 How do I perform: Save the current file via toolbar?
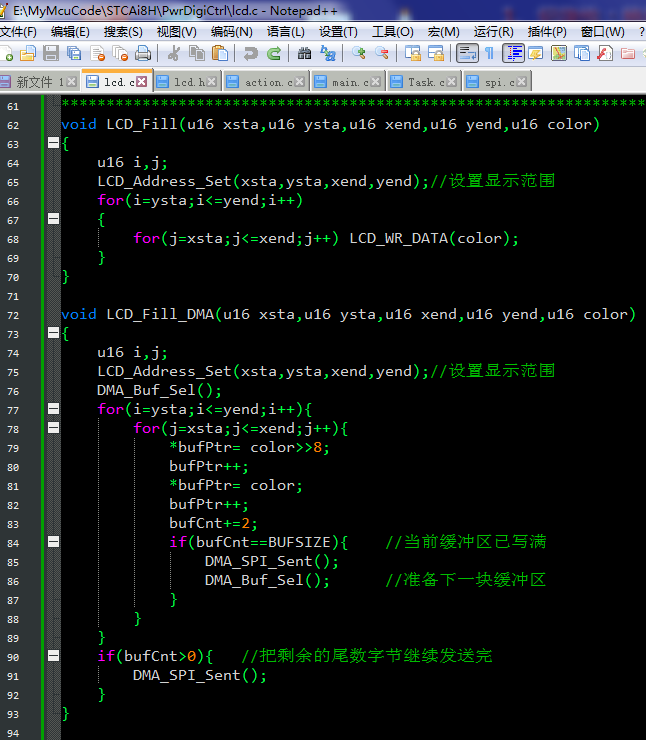50,53
